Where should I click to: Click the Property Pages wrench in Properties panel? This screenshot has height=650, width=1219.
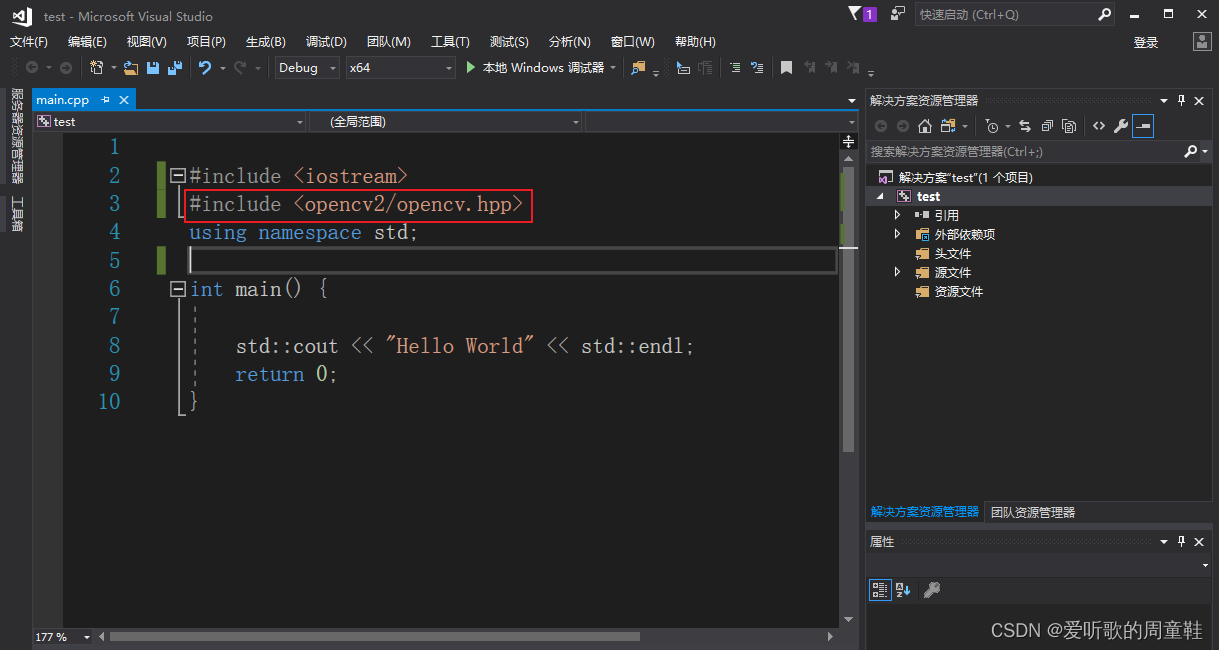pyautogui.click(x=931, y=590)
